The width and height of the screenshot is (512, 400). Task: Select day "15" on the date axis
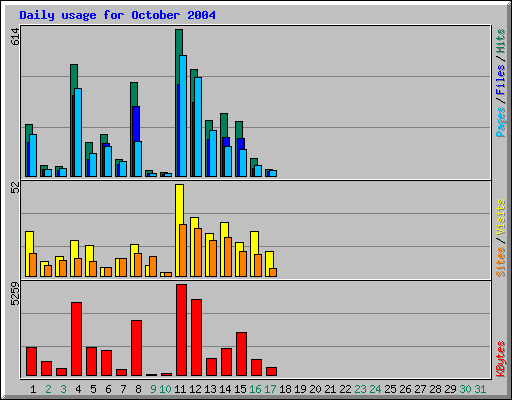[240, 389]
